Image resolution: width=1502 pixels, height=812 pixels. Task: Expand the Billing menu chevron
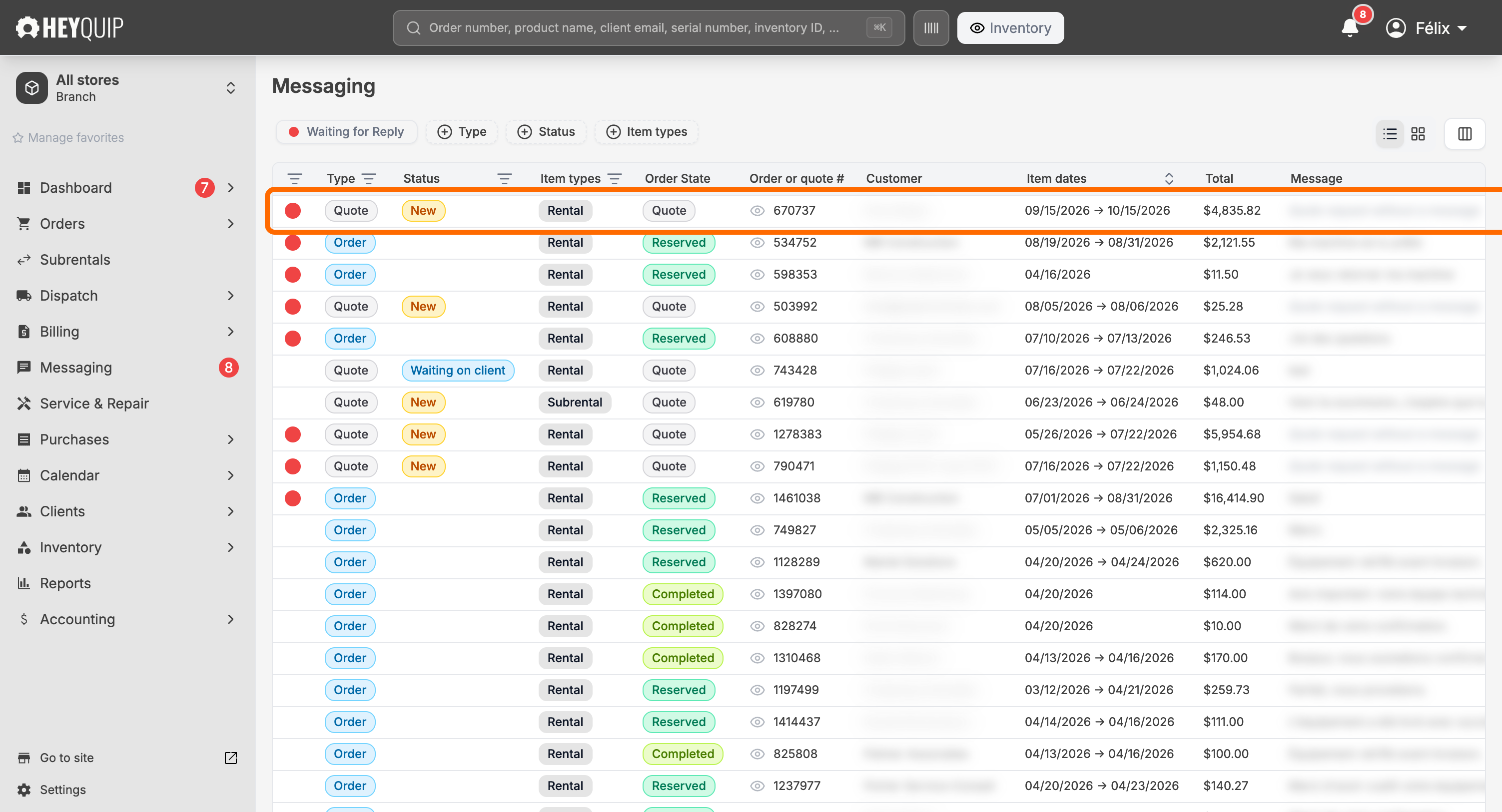pos(230,332)
